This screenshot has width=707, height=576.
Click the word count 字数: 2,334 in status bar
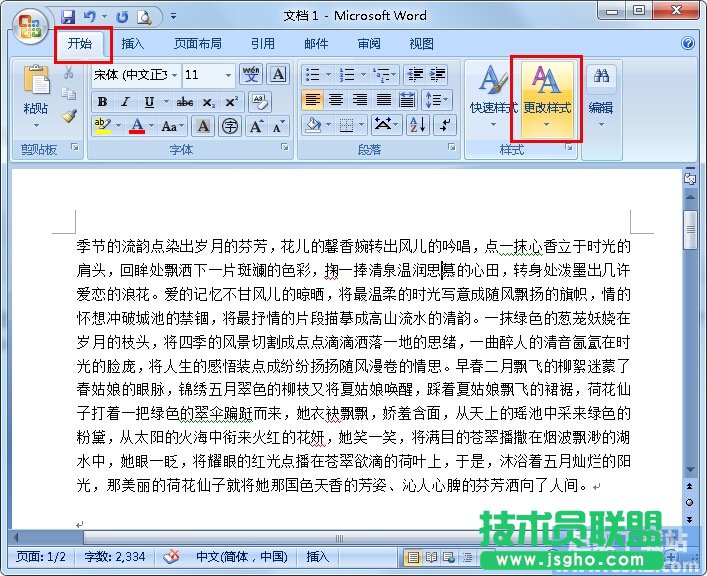click(x=116, y=557)
